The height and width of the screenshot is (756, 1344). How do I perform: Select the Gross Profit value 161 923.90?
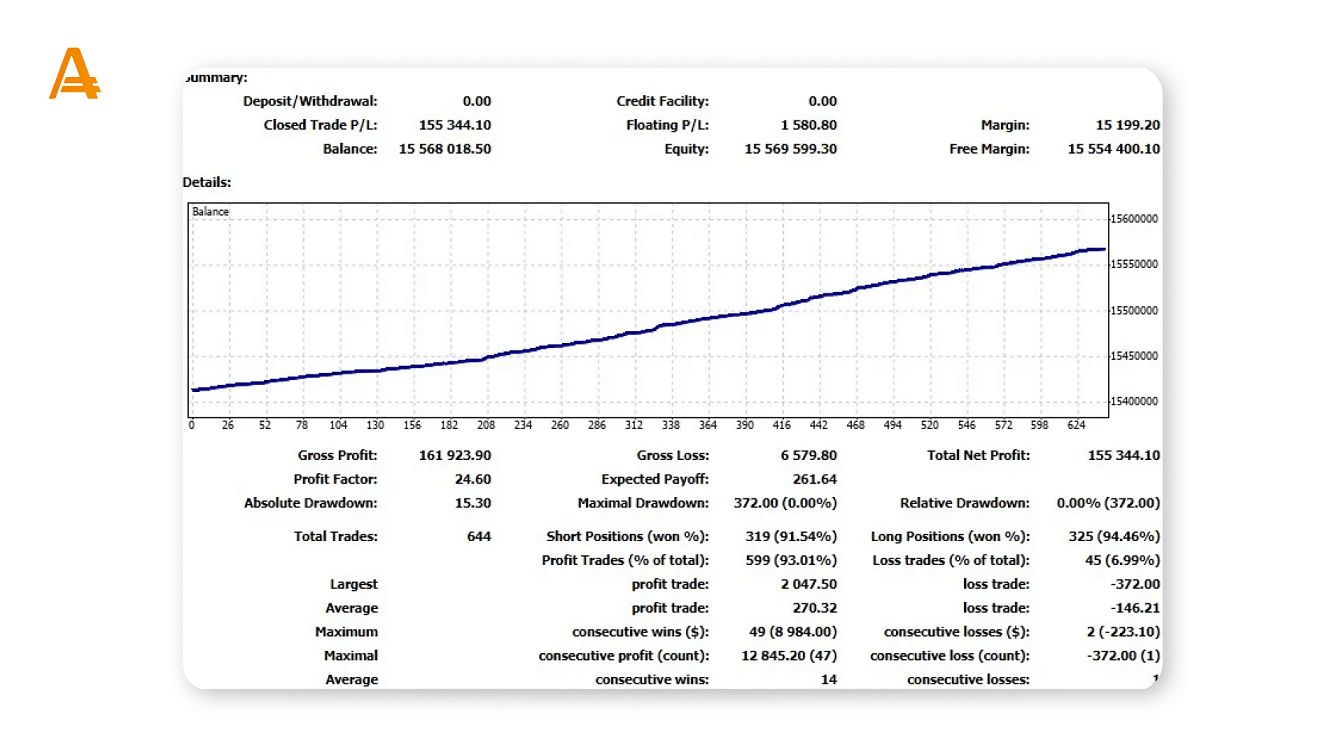tap(455, 455)
